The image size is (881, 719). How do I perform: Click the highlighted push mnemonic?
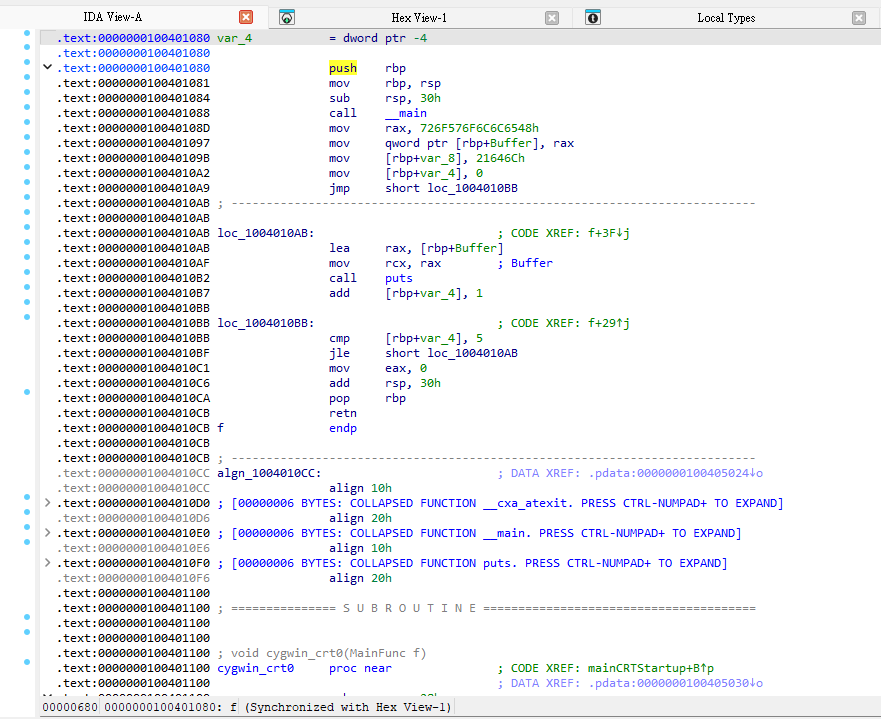(343, 68)
